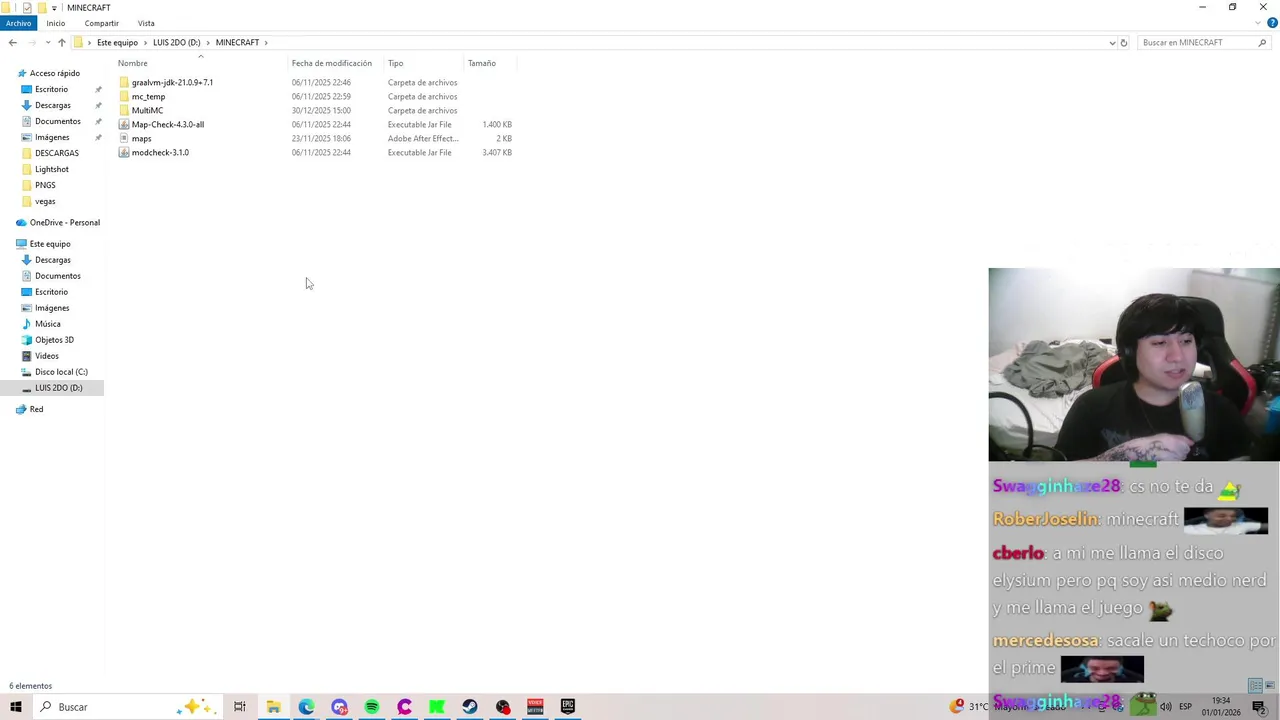
Task: Switch to large thumbnails view icon
Action: tap(1270, 686)
